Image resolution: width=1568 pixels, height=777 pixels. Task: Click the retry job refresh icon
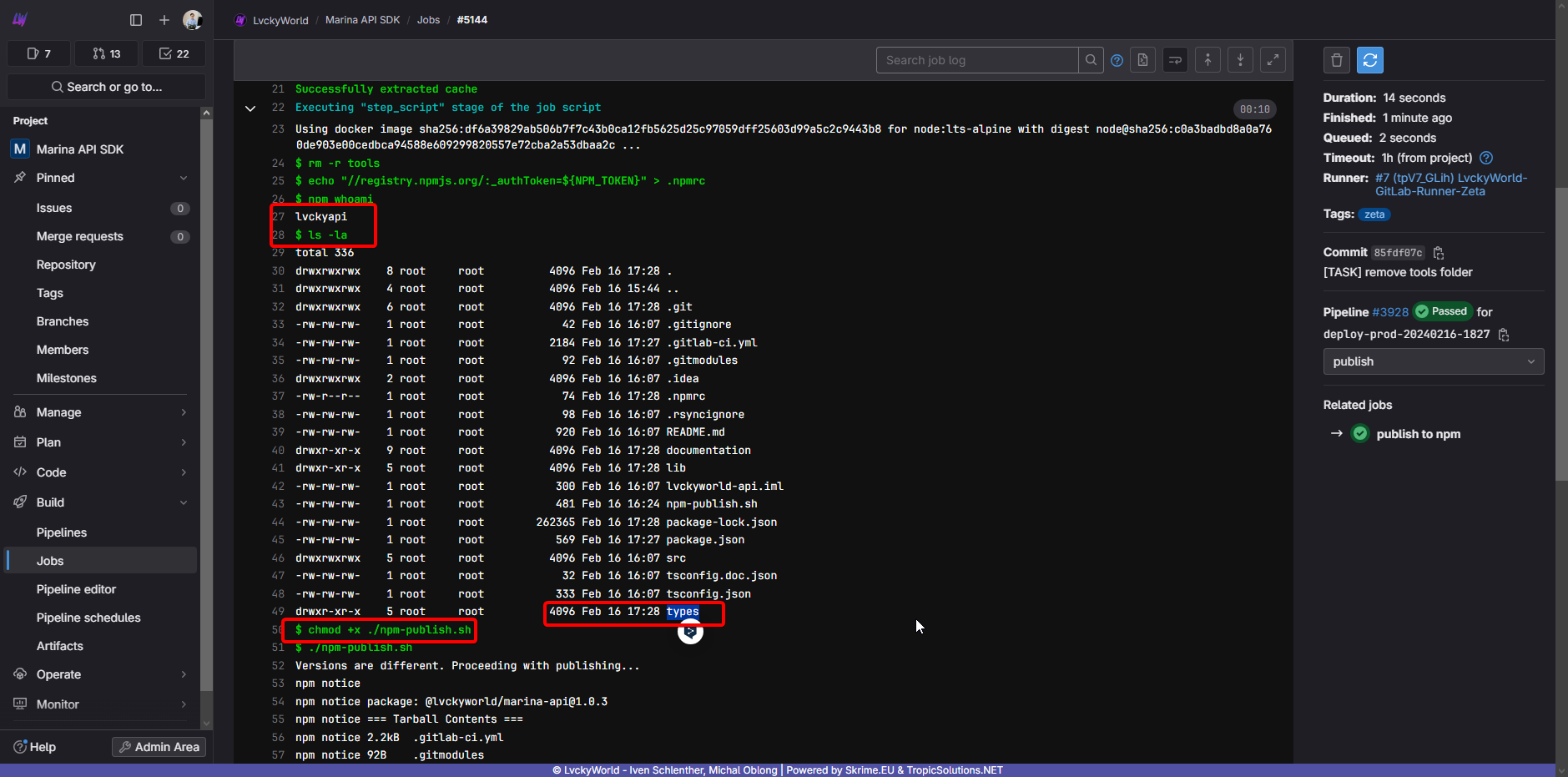[1369, 60]
